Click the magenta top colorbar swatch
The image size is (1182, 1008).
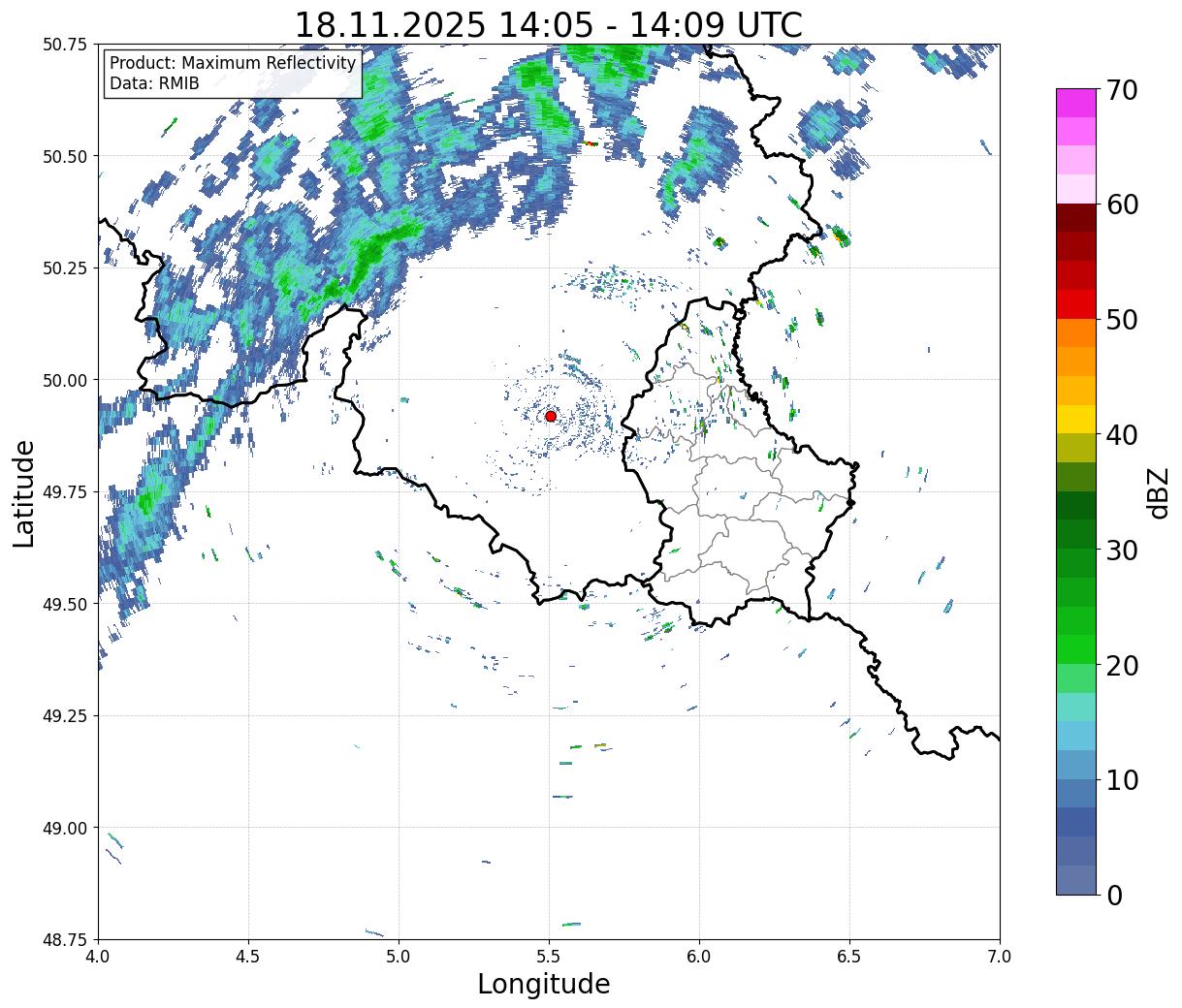(1076, 103)
